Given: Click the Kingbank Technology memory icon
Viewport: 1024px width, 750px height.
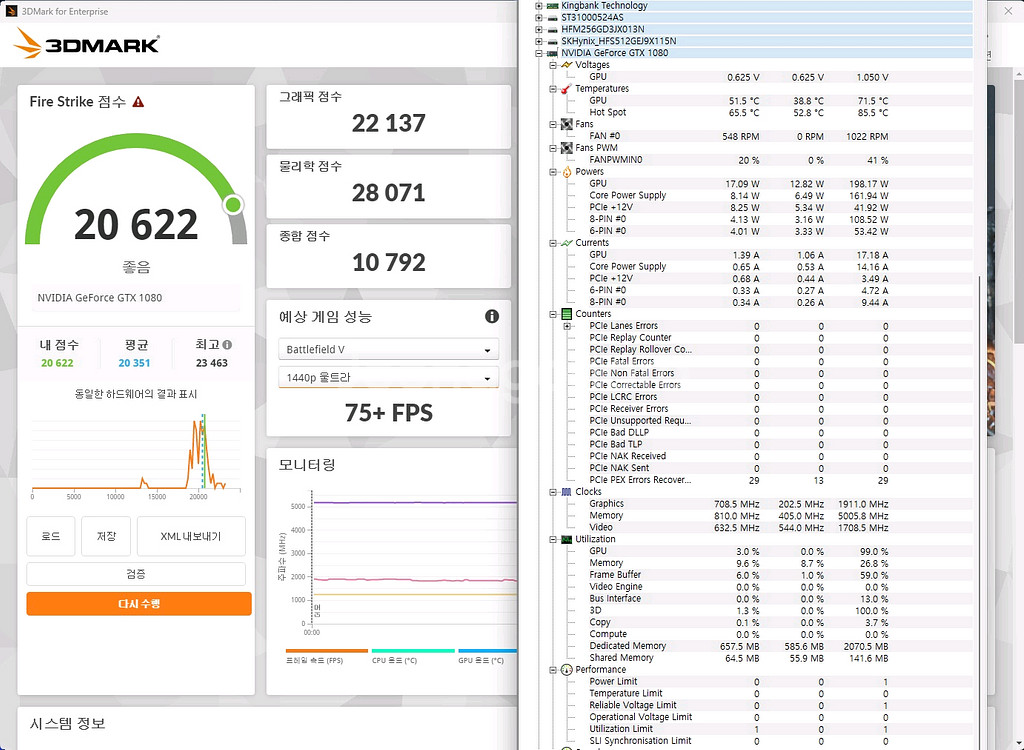Looking at the screenshot, I should pos(552,5).
